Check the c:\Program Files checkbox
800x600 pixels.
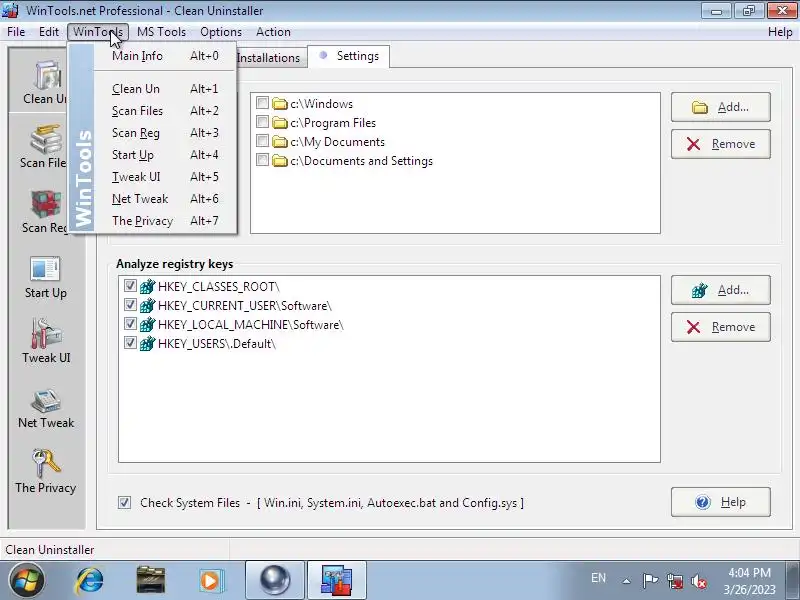pyautogui.click(x=262, y=121)
